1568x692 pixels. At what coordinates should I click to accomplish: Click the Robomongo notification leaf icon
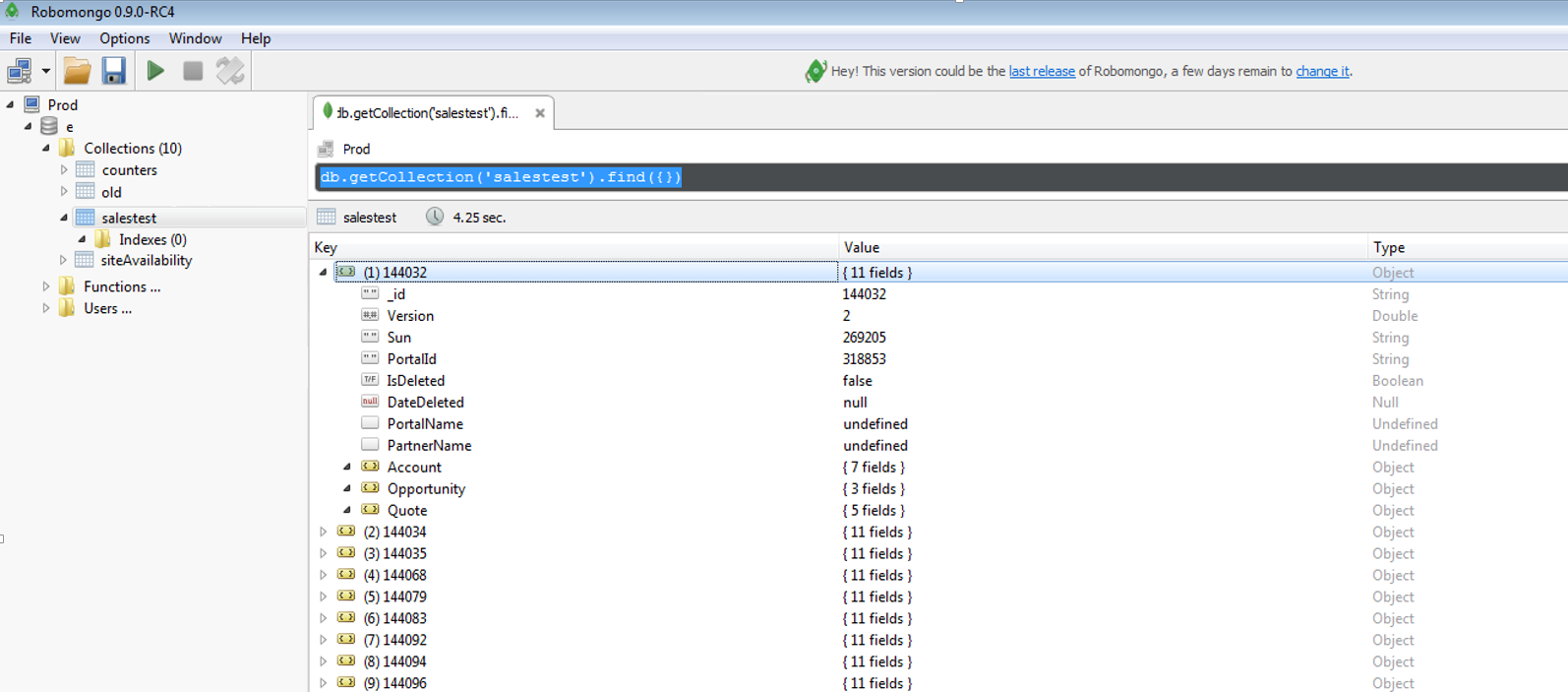click(x=815, y=71)
